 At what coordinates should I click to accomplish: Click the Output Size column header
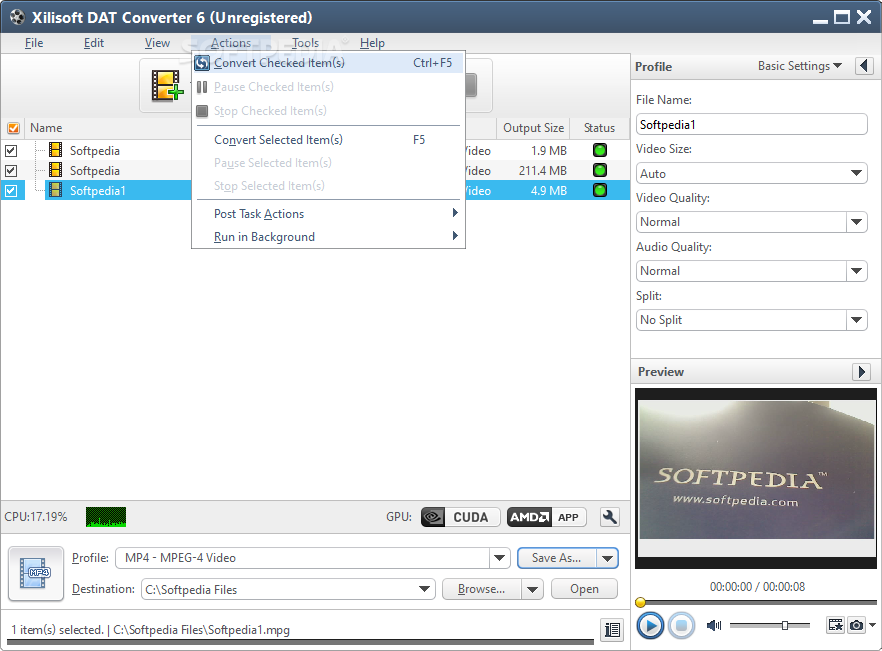pyautogui.click(x=533, y=128)
